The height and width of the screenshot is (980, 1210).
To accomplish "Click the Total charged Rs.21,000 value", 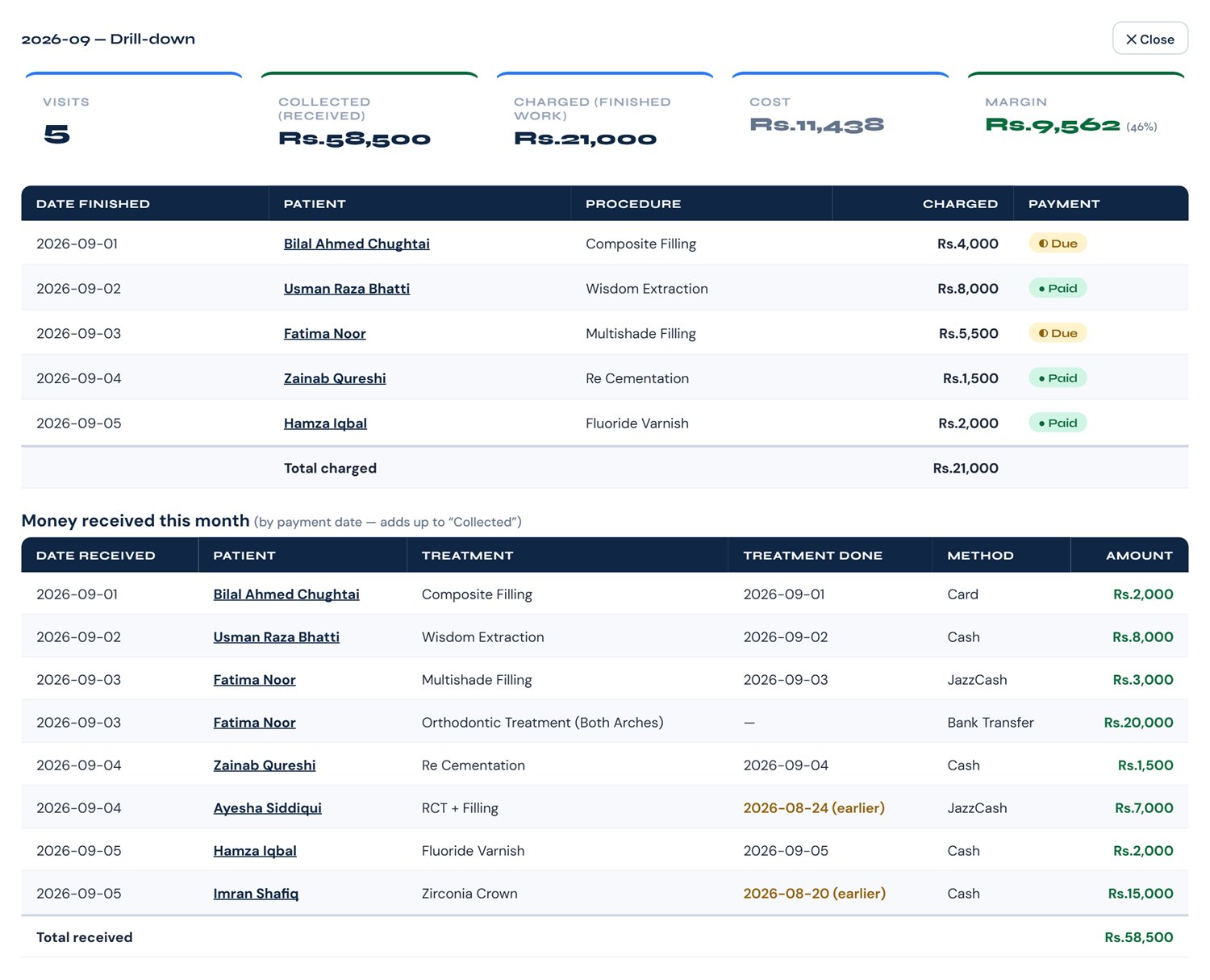I will pos(966,469).
